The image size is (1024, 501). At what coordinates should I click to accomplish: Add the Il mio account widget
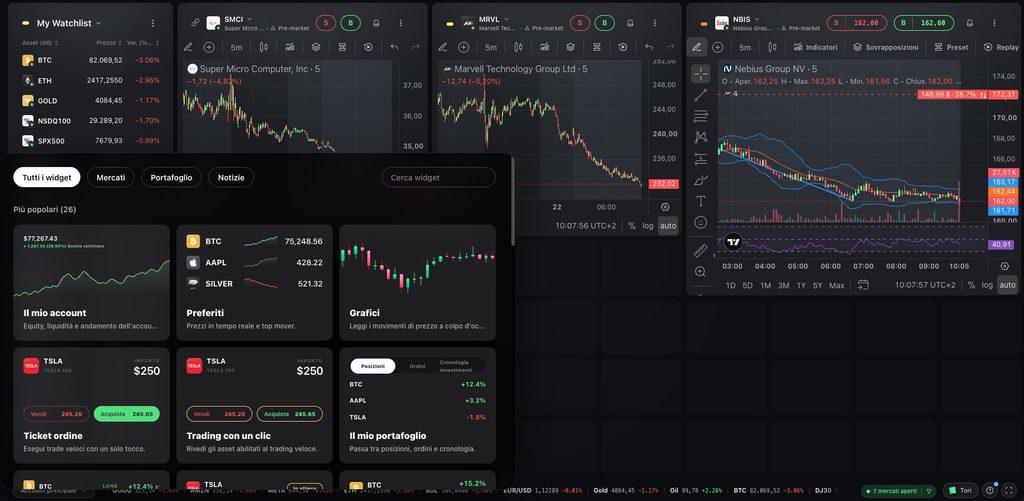(91, 282)
